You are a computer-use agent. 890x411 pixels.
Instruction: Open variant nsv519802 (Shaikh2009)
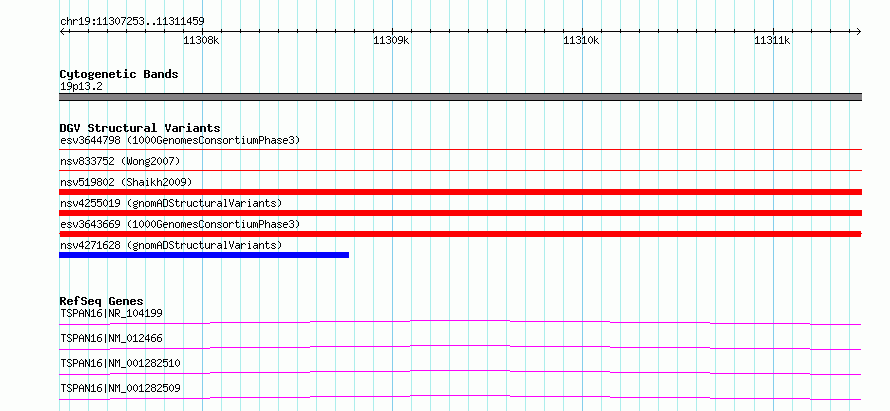[x=126, y=182]
